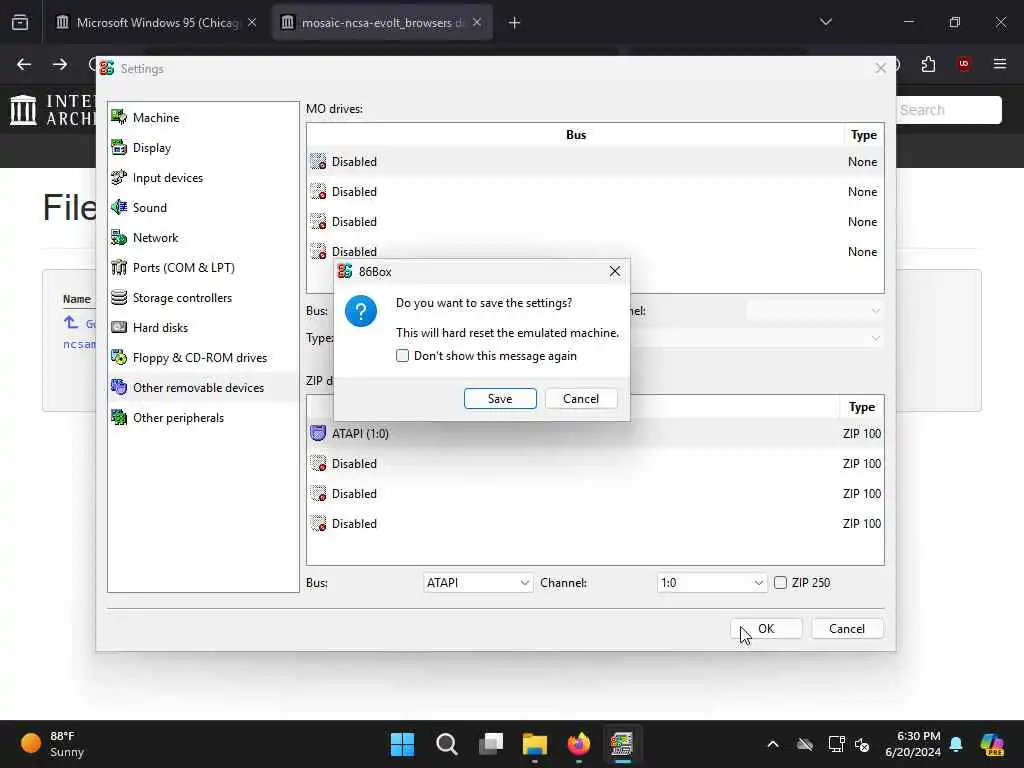
Task: Open a new Firefox tab
Action: (x=515, y=23)
